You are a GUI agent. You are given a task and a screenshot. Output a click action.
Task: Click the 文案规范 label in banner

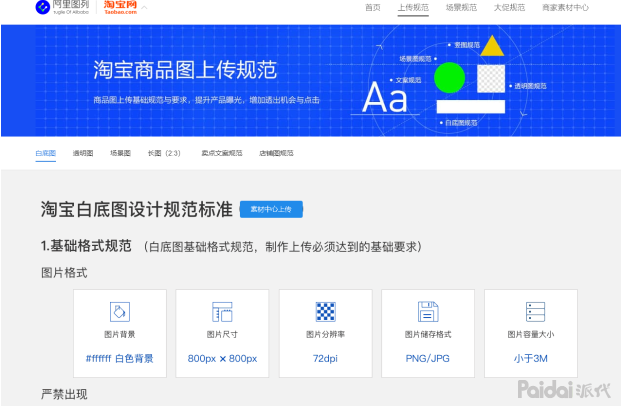408,80
